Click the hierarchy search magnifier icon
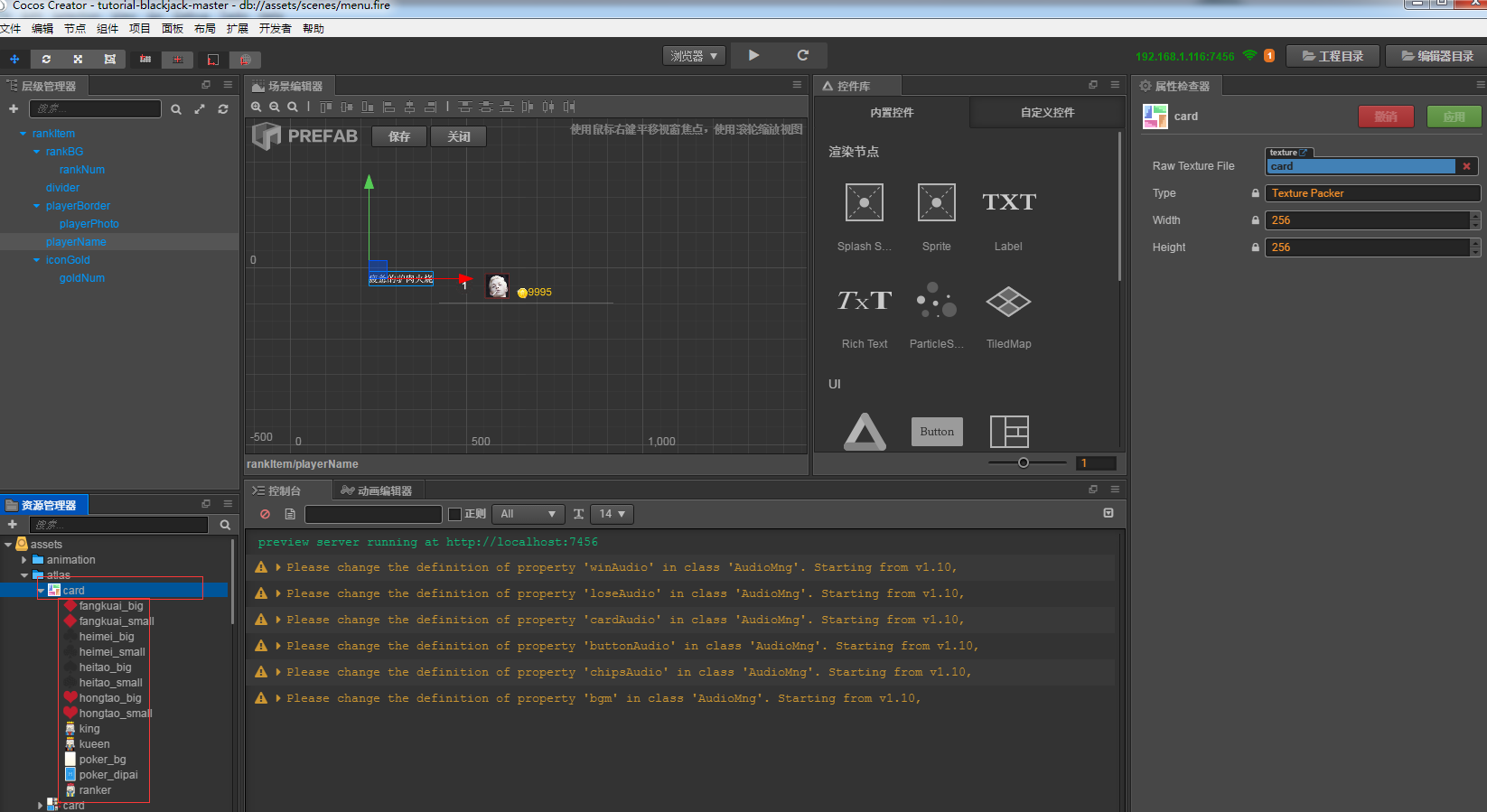 [176, 109]
